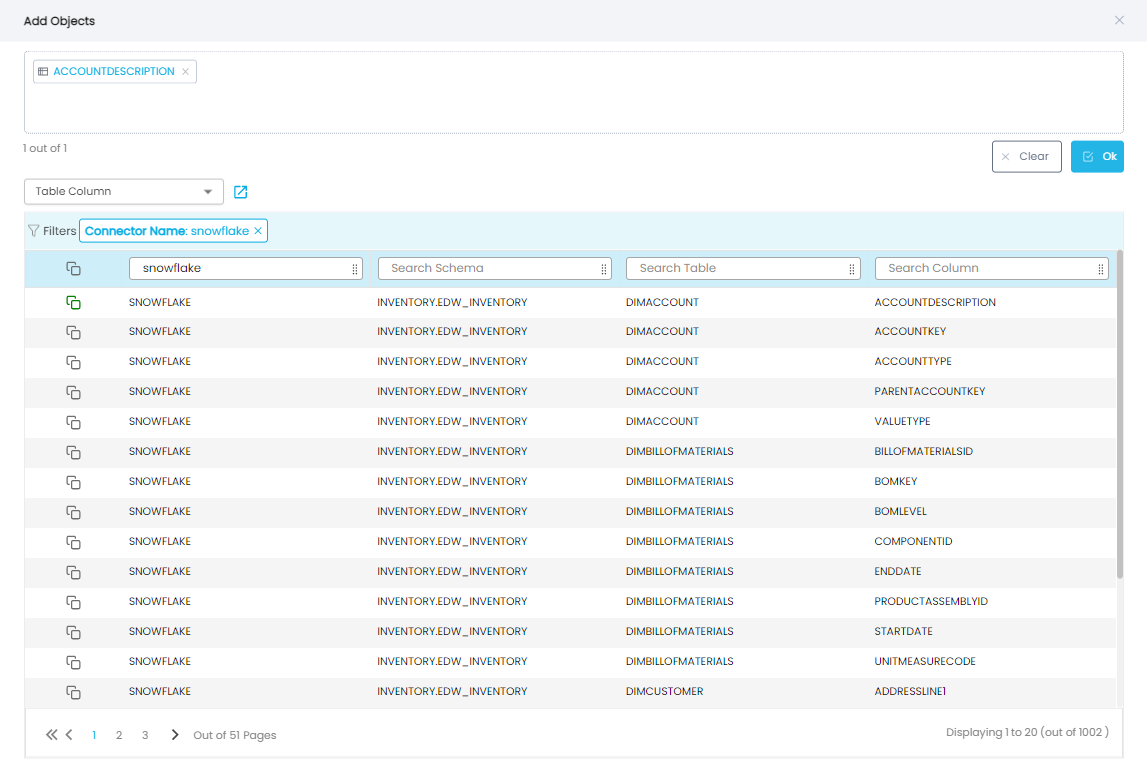Click INVENTORY.EDW_INVENTORY in the ENDDATE row
The image size is (1147, 773).
tap(452, 572)
